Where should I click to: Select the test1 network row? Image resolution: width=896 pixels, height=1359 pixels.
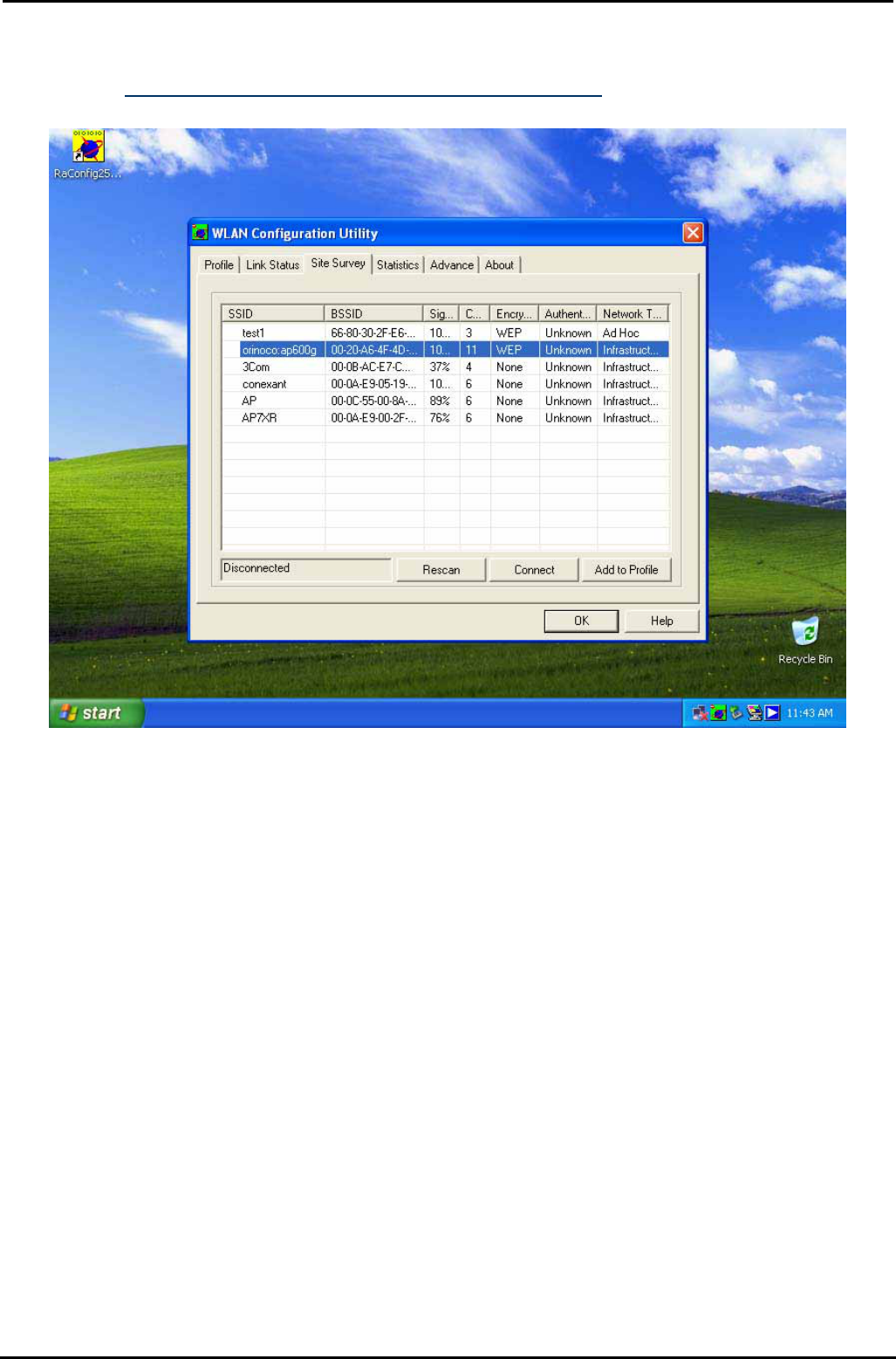pos(446,333)
